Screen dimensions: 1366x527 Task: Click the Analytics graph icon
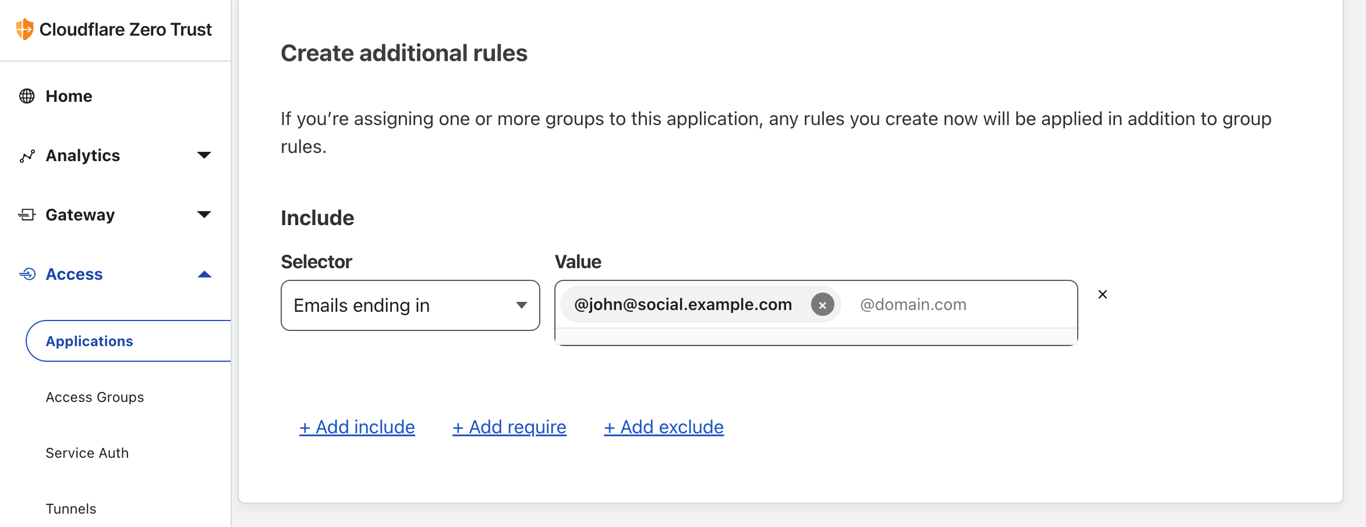tap(27, 156)
